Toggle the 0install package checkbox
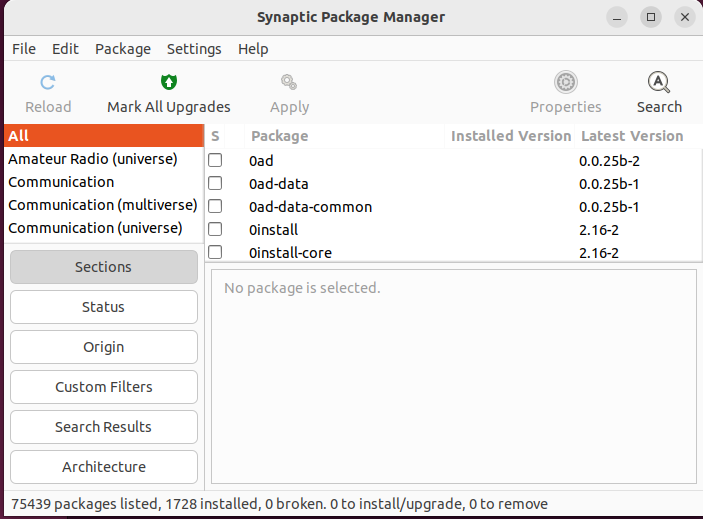 (215, 229)
